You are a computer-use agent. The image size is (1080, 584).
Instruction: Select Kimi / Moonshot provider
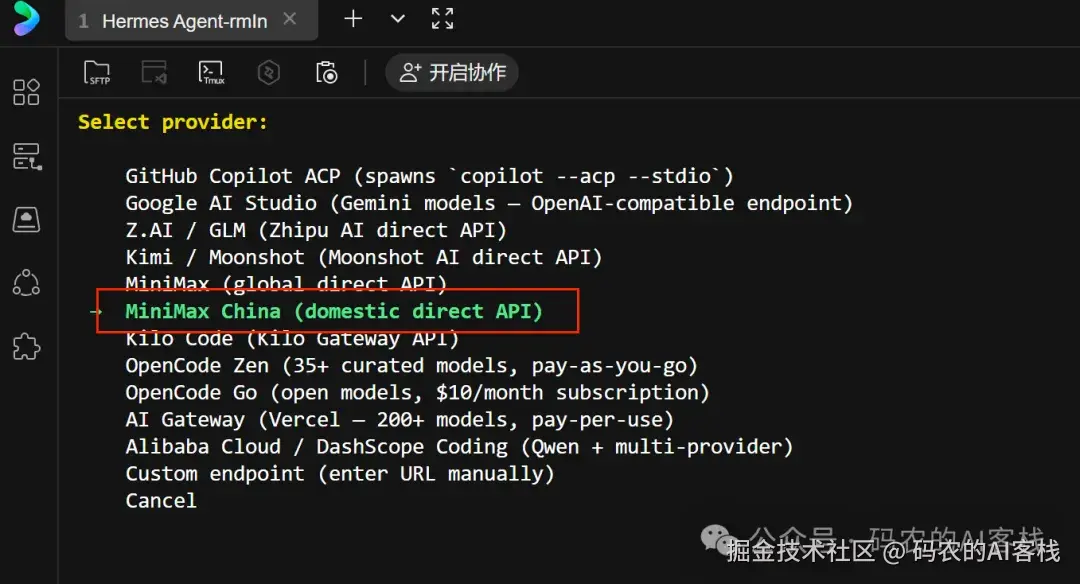click(364, 258)
